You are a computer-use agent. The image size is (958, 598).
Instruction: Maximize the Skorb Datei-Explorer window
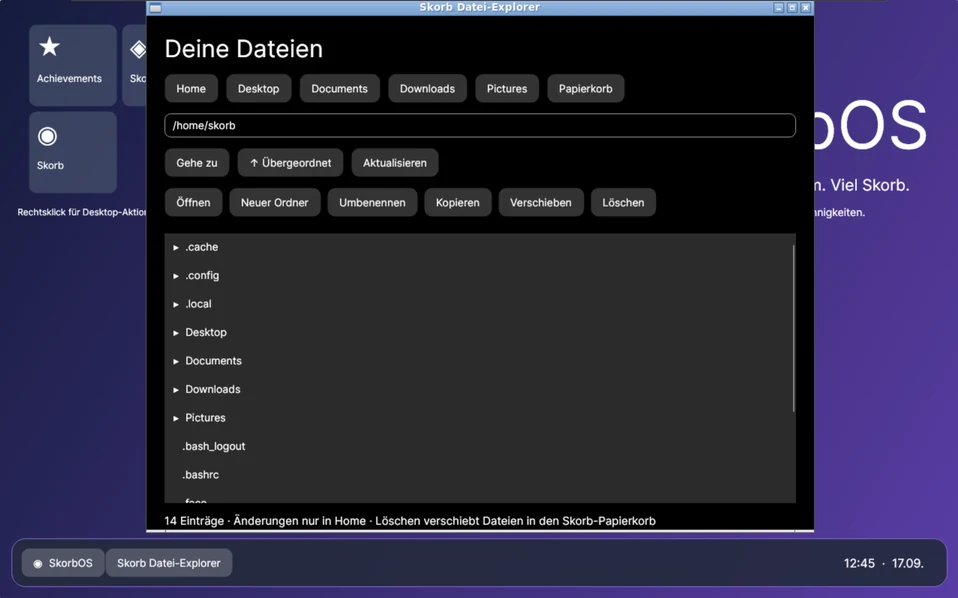792,8
